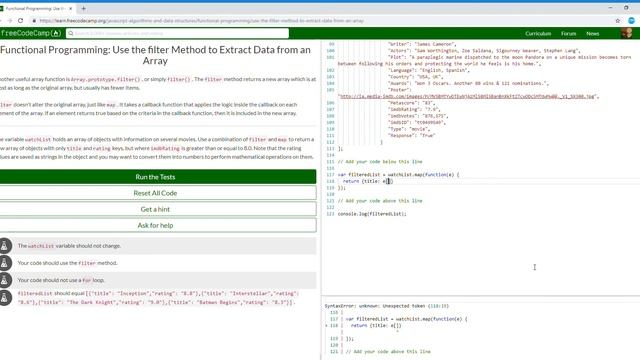This screenshot has width=640, height=360.
Task: Click 'console.log(filteredList);' code line
Action: 372,214
